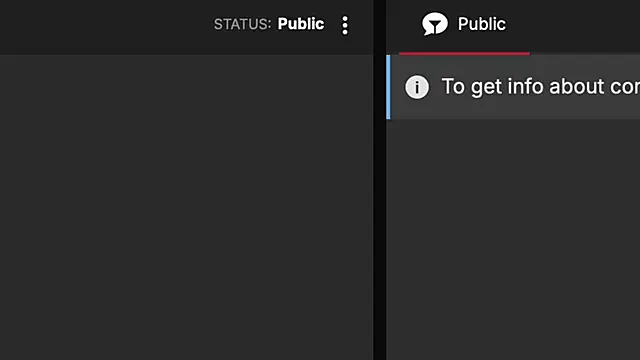Click the empty left panel below the status bar
Viewport: 640px width, 360px height.
point(187,207)
